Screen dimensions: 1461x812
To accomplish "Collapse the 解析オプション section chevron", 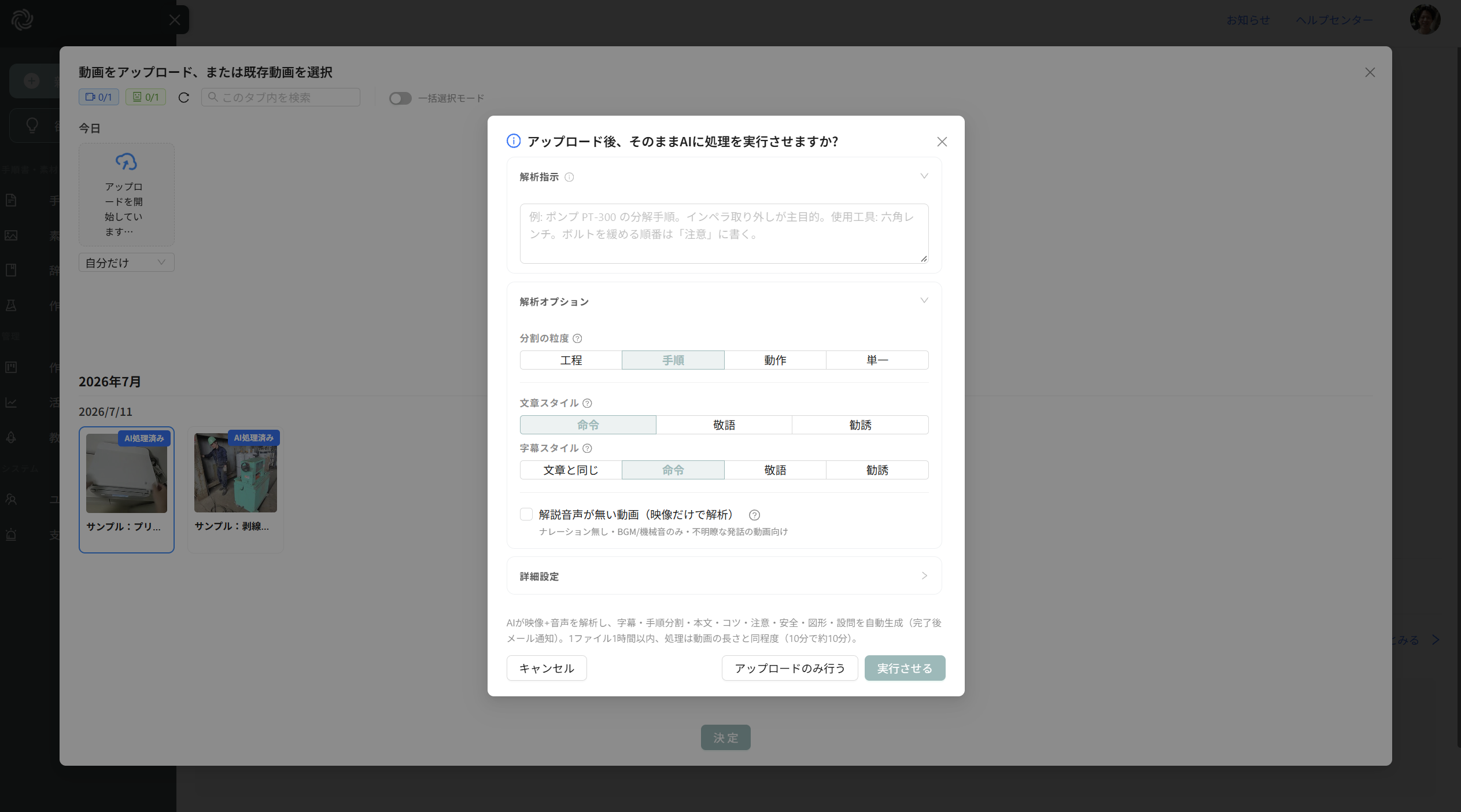I will 924,301.
